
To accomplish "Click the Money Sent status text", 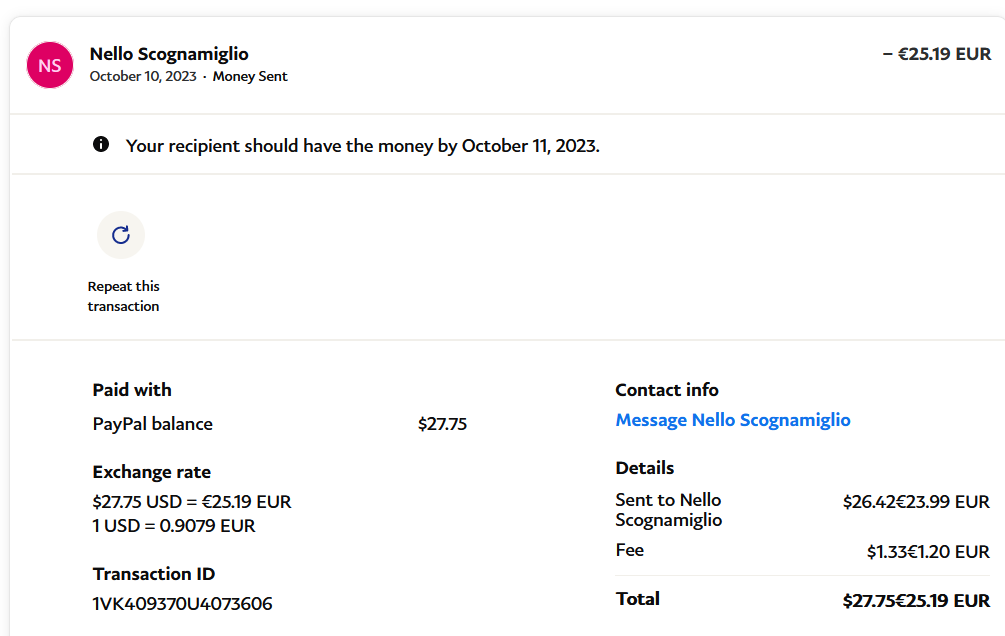I will pyautogui.click(x=250, y=76).
